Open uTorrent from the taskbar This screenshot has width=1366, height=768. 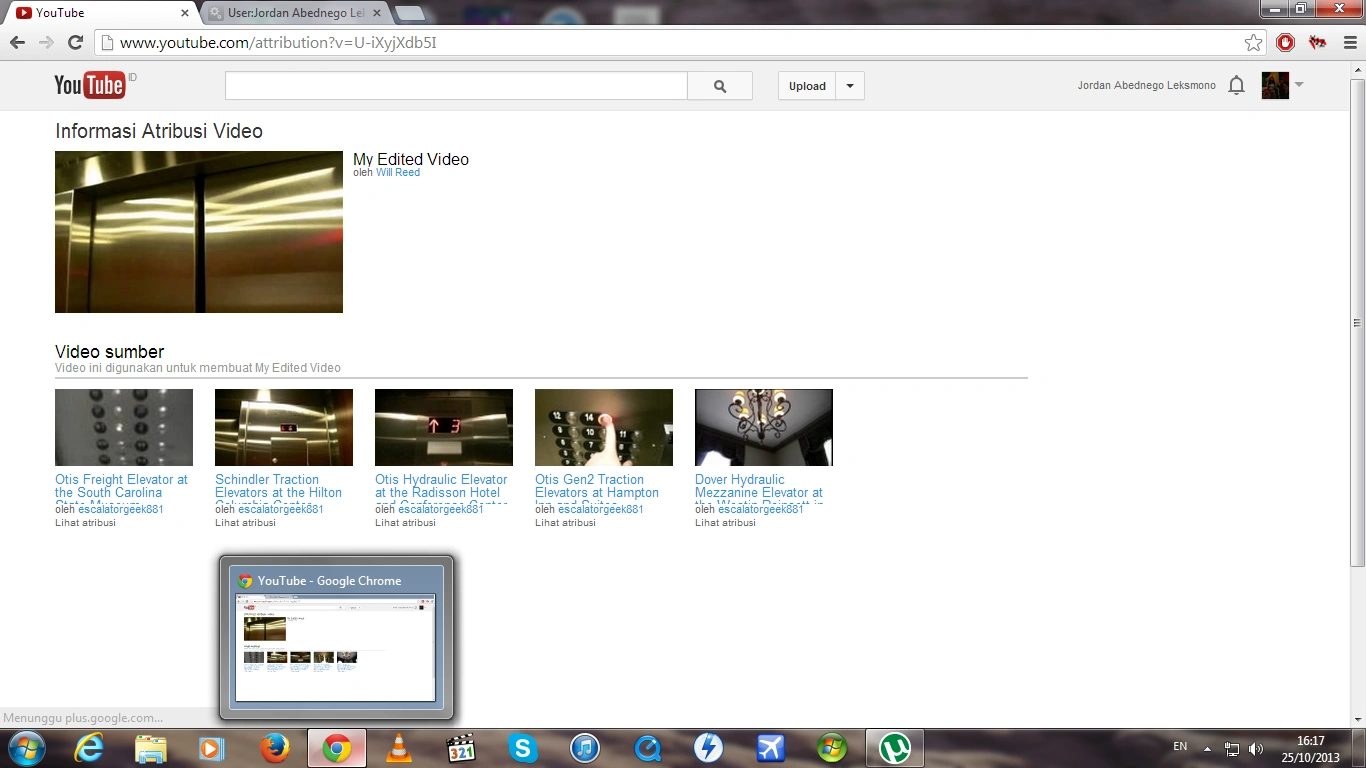pos(895,748)
